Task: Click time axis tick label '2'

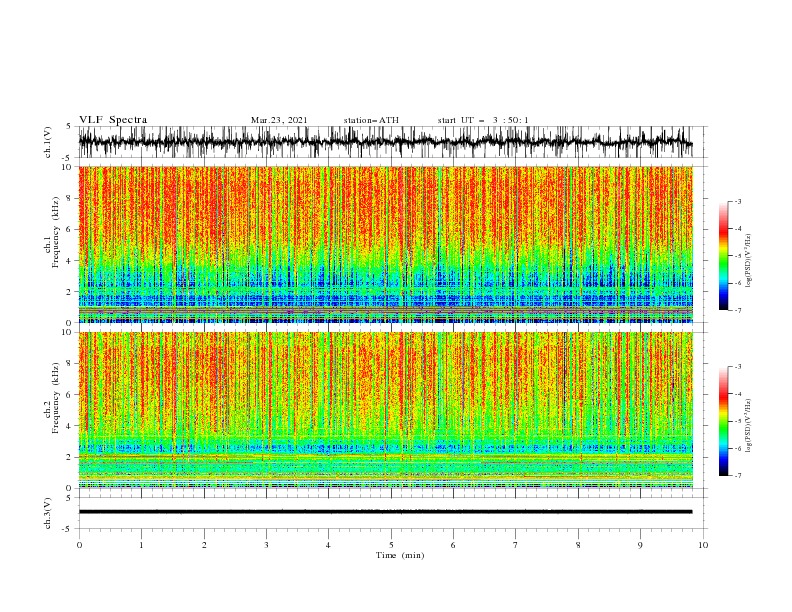Action: 204,545
